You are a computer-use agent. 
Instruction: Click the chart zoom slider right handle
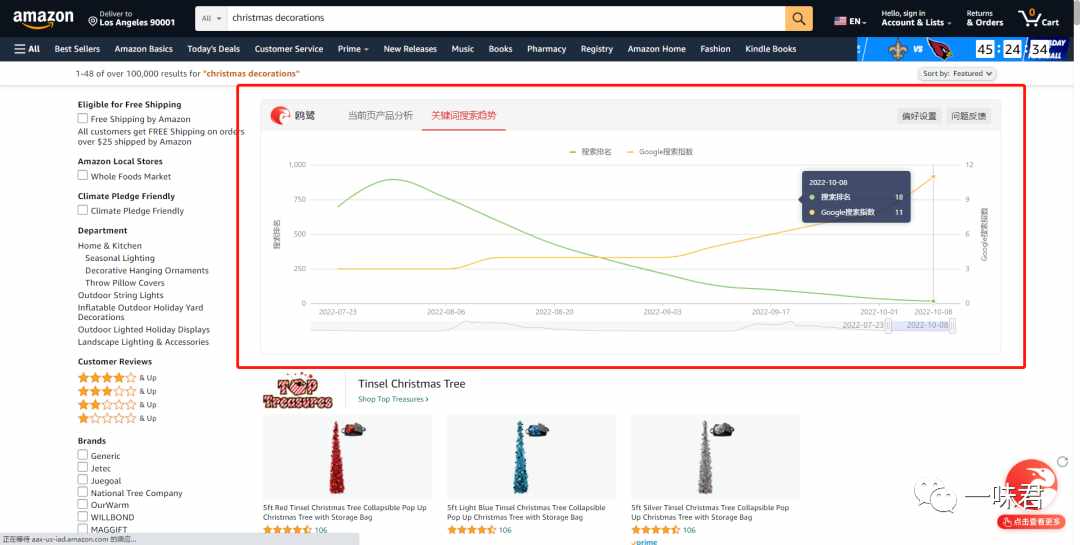pyautogui.click(x=953, y=325)
